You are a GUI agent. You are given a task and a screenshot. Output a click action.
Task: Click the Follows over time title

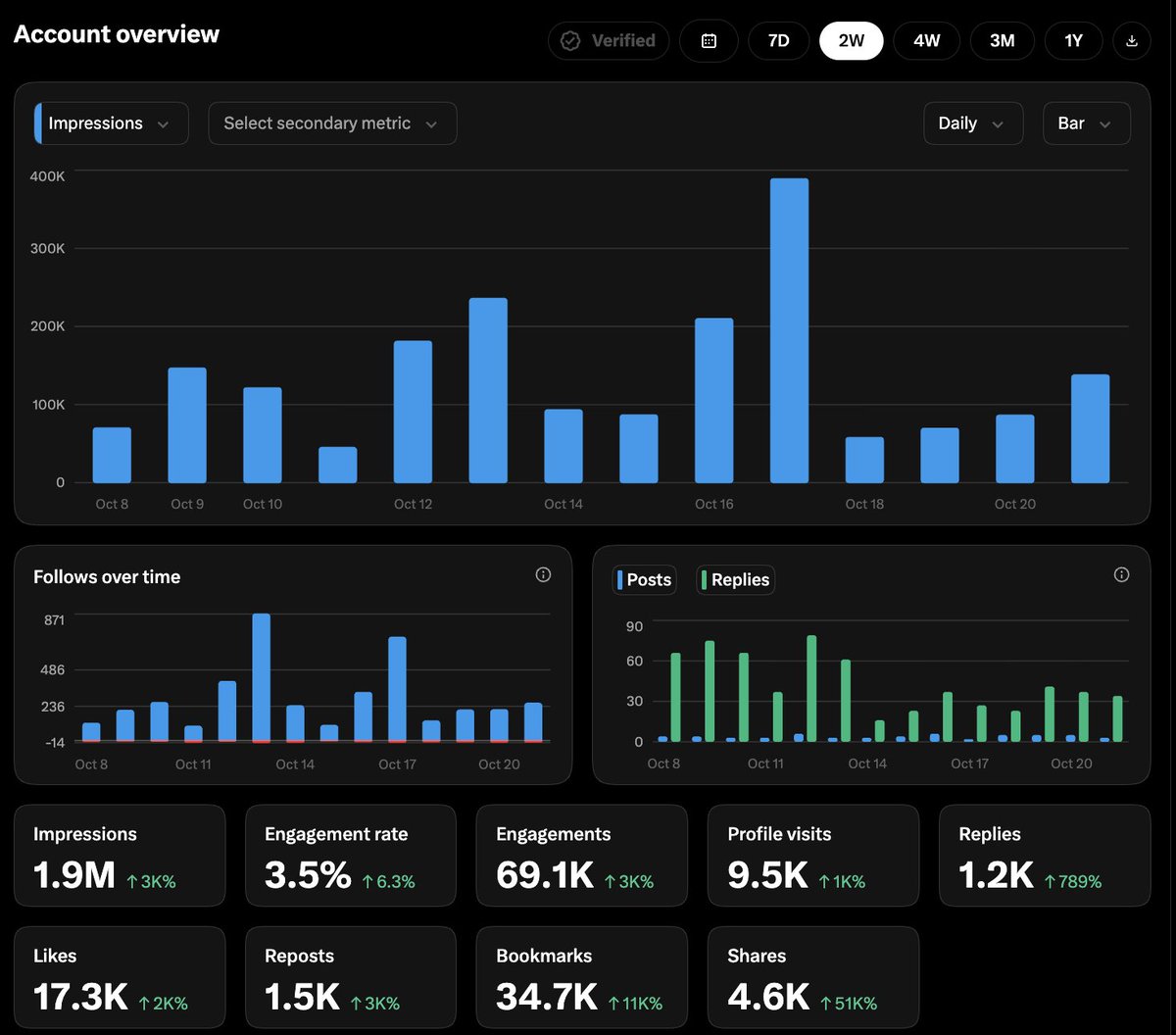[107, 577]
